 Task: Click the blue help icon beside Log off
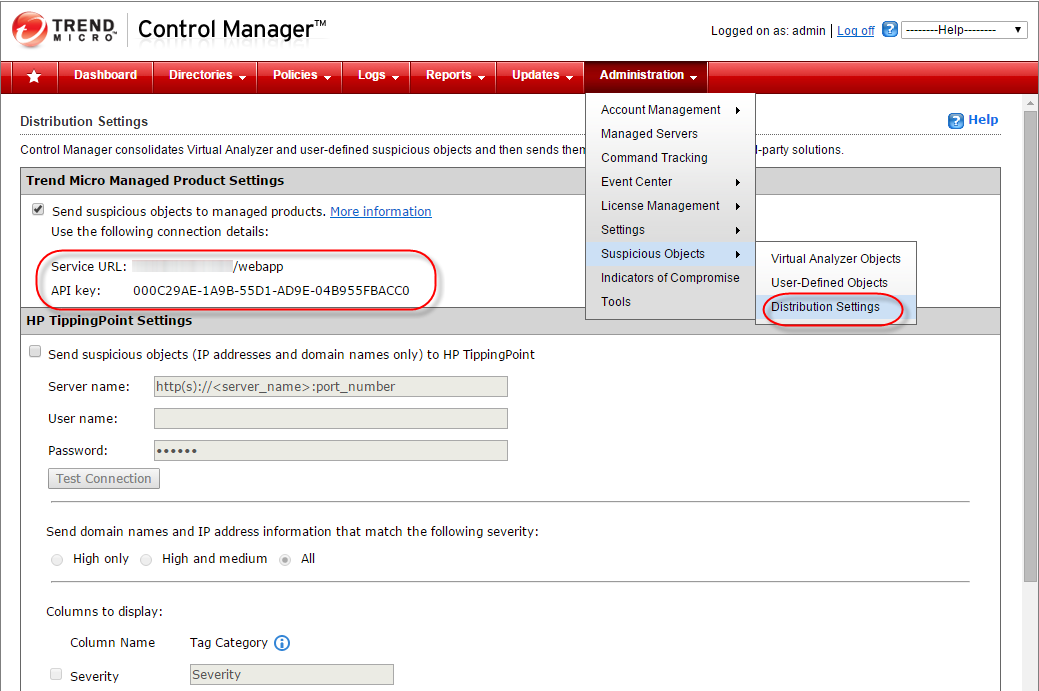click(889, 30)
